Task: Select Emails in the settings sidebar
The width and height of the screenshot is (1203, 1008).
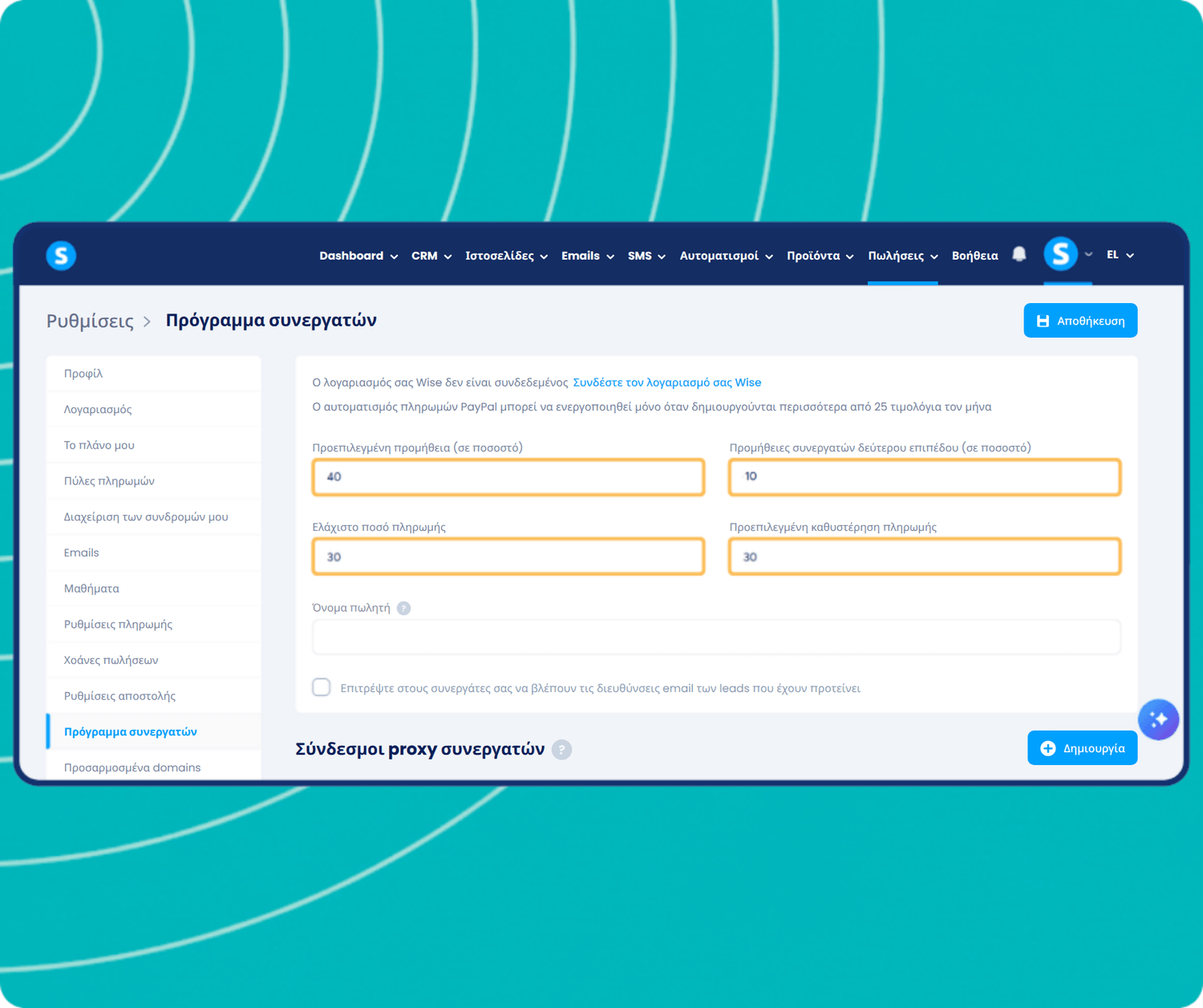Action: click(x=154, y=553)
